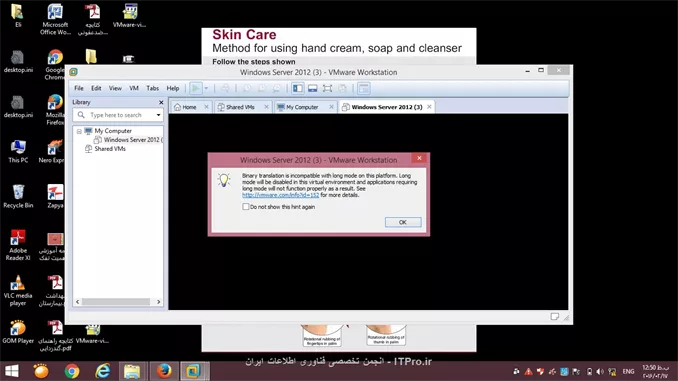Open the library search filter dropdown
The width and height of the screenshot is (678, 381).
pyautogui.click(x=159, y=115)
